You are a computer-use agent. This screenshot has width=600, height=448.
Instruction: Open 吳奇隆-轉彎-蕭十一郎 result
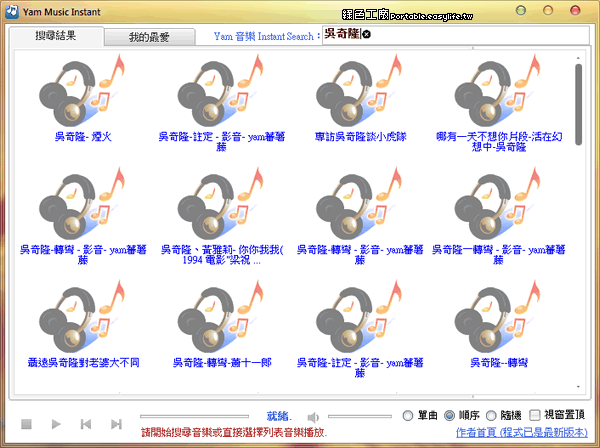click(222, 362)
